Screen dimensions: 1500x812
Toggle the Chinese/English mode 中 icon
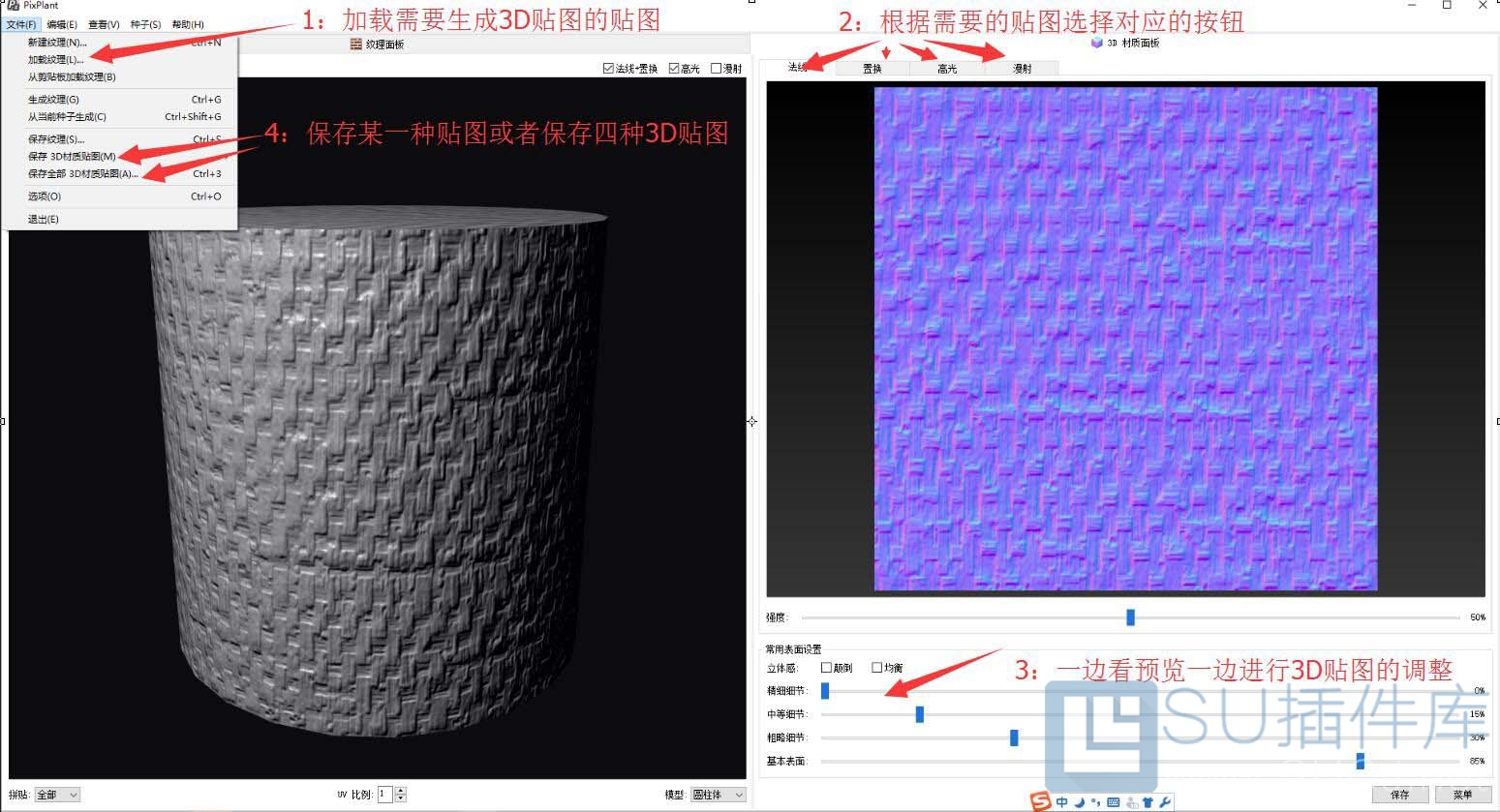(1062, 801)
